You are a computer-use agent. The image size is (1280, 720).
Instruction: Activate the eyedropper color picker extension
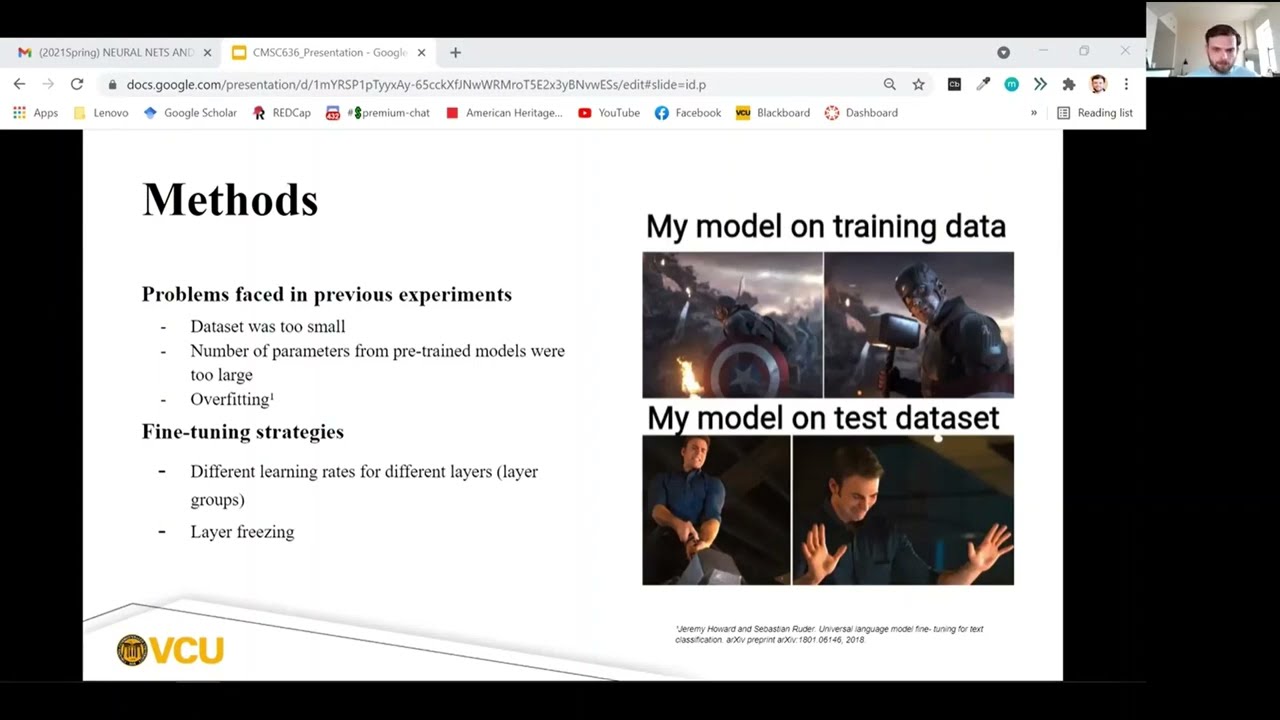[x=983, y=85]
